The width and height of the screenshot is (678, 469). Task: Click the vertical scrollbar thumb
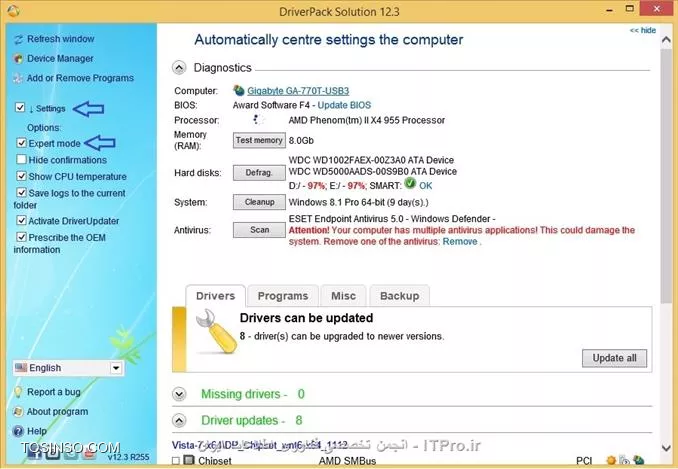pos(666,176)
